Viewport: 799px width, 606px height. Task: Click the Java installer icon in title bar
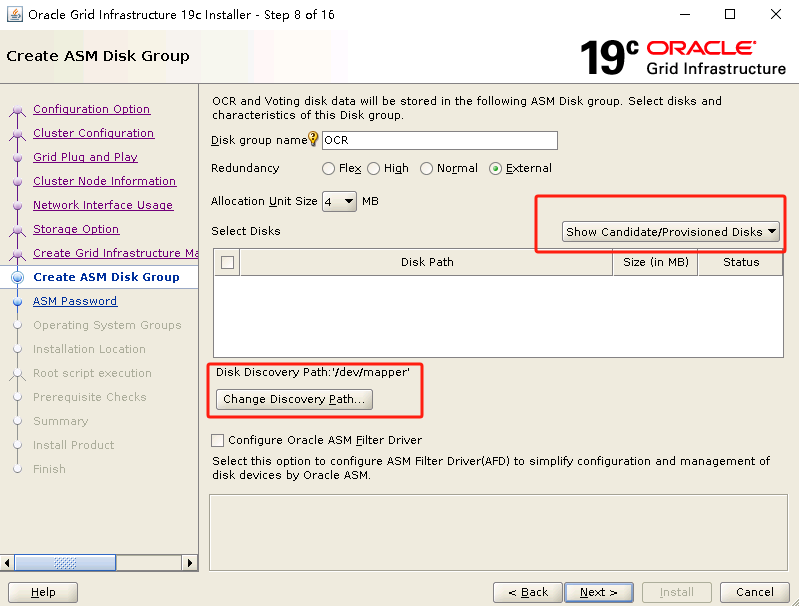point(14,14)
